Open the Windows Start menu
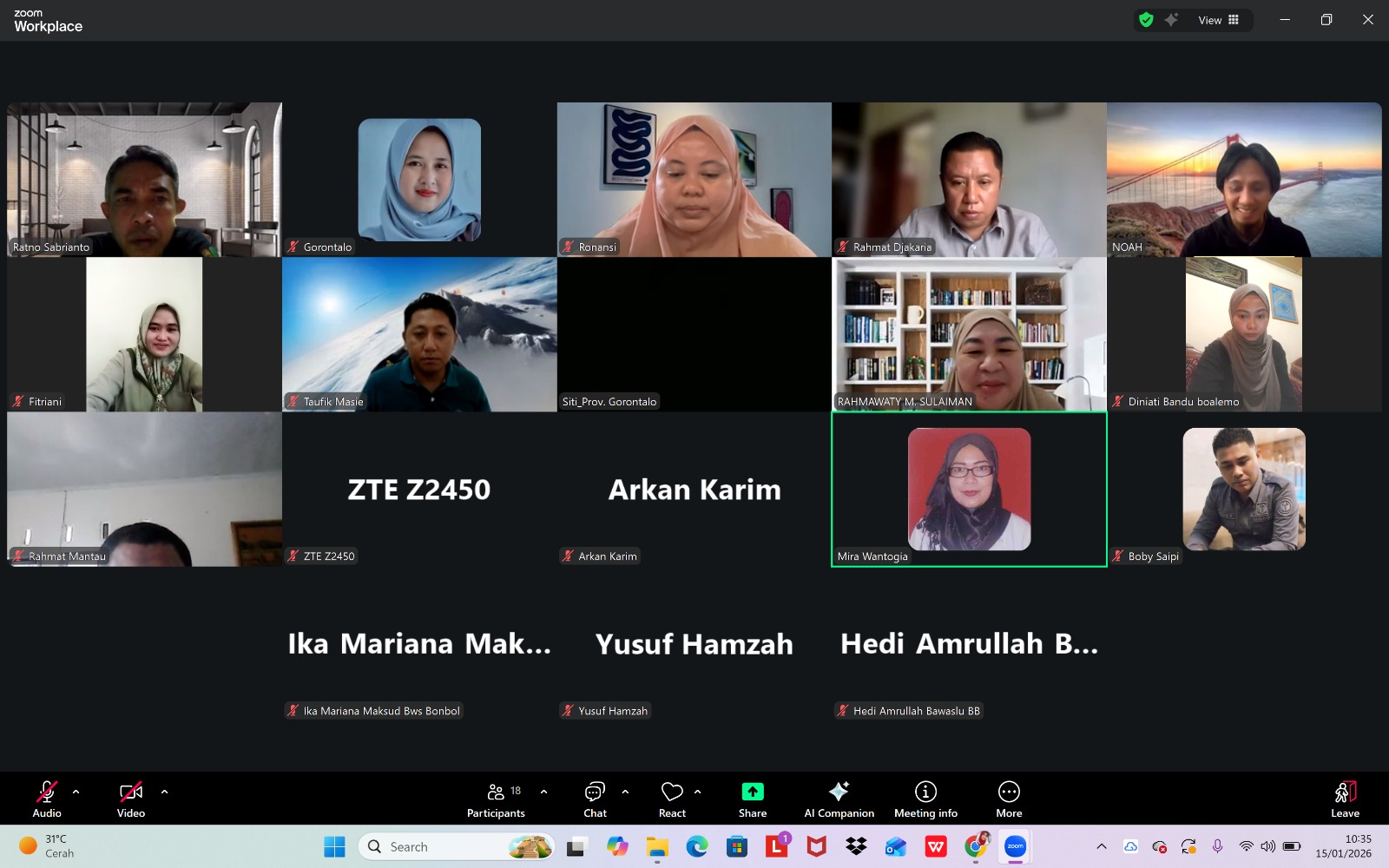 pos(334,846)
